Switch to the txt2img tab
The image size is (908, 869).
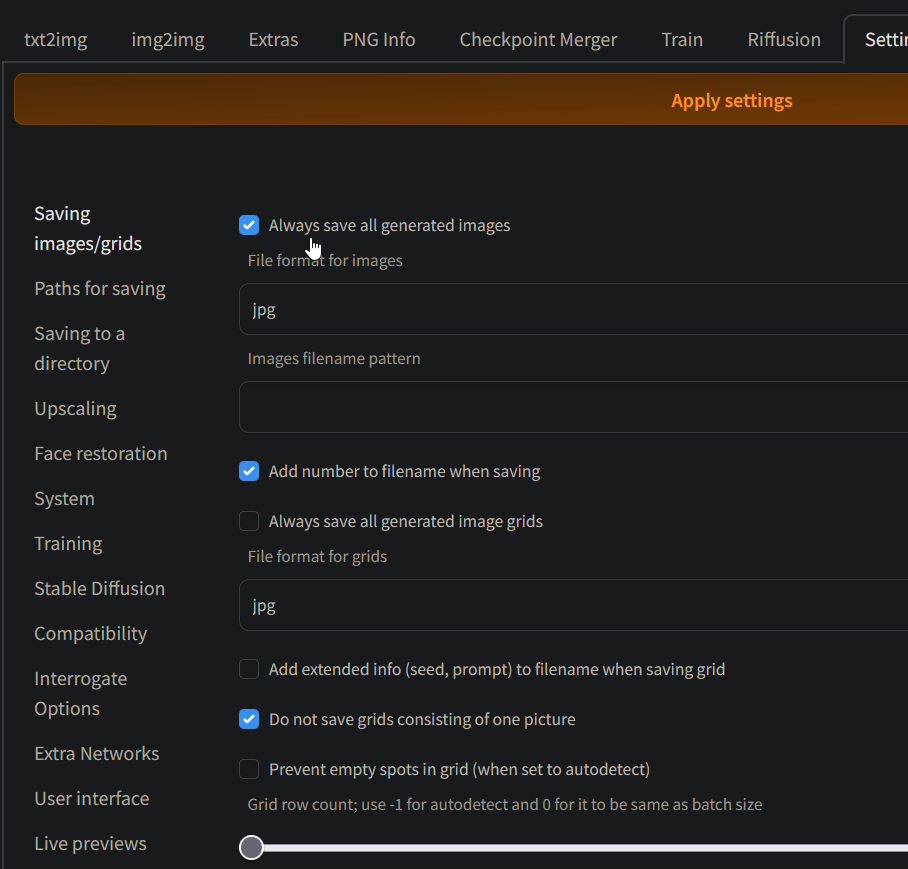55,40
